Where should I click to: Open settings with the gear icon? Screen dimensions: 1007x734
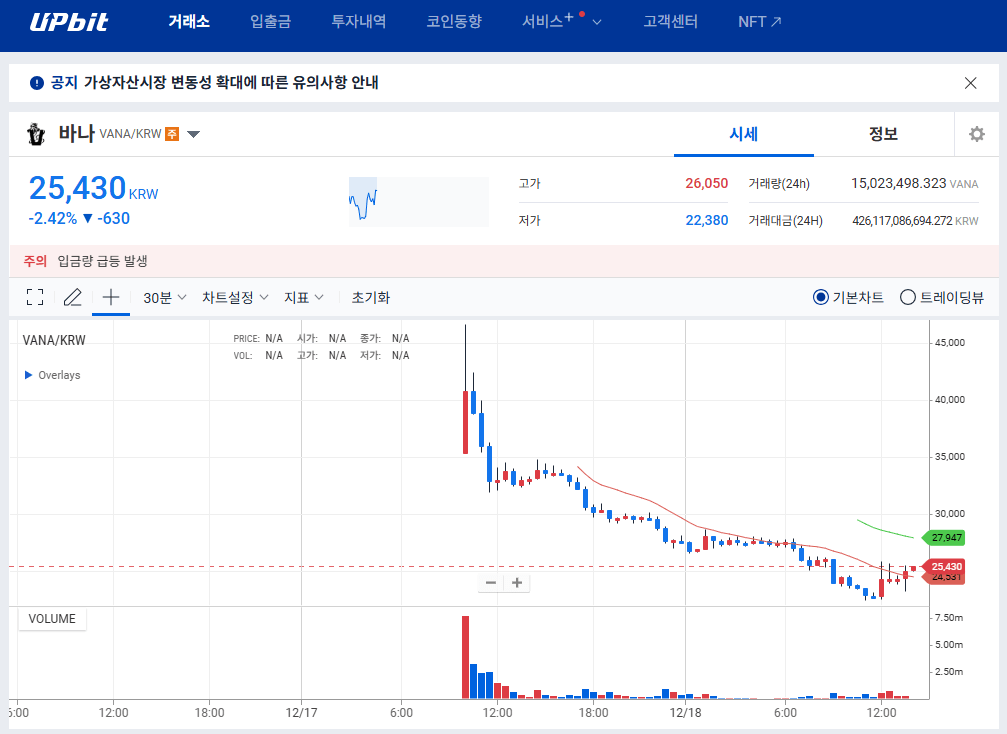point(977,134)
